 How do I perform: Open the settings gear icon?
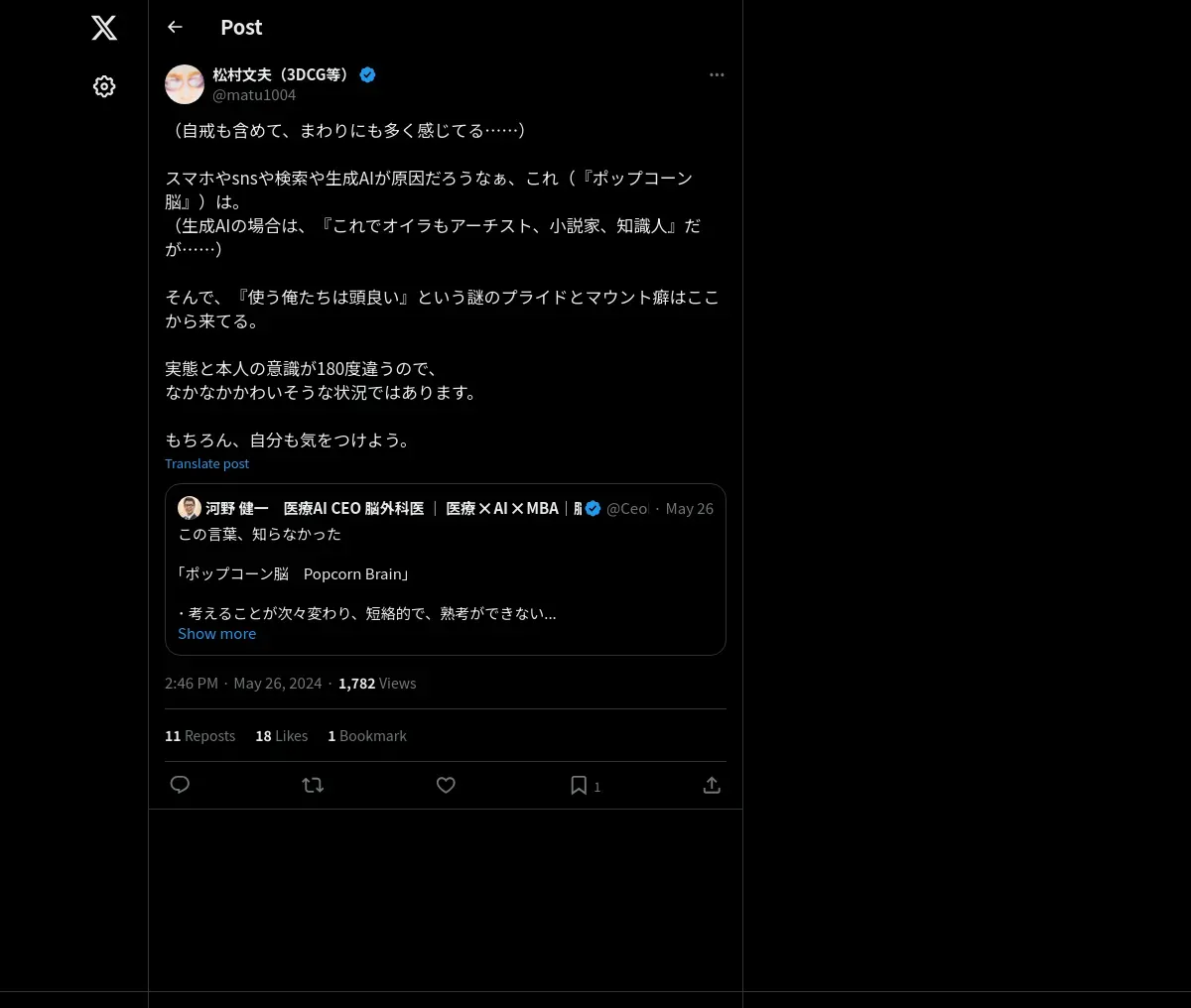104,86
